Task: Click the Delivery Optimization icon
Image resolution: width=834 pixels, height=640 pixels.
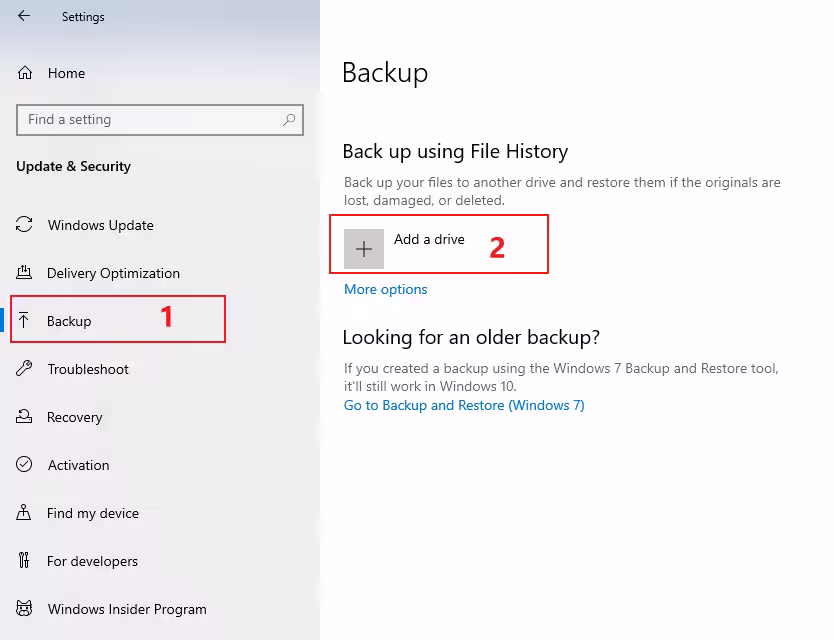Action: pos(25,273)
